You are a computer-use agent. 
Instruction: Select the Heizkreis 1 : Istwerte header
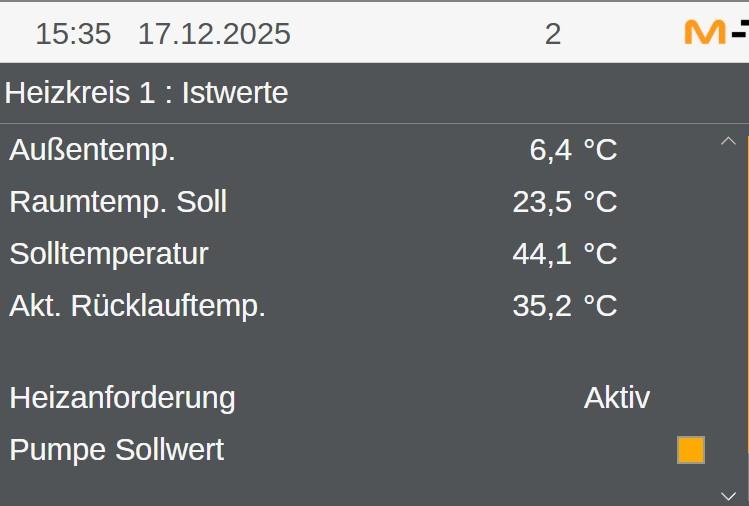[x=147, y=93]
